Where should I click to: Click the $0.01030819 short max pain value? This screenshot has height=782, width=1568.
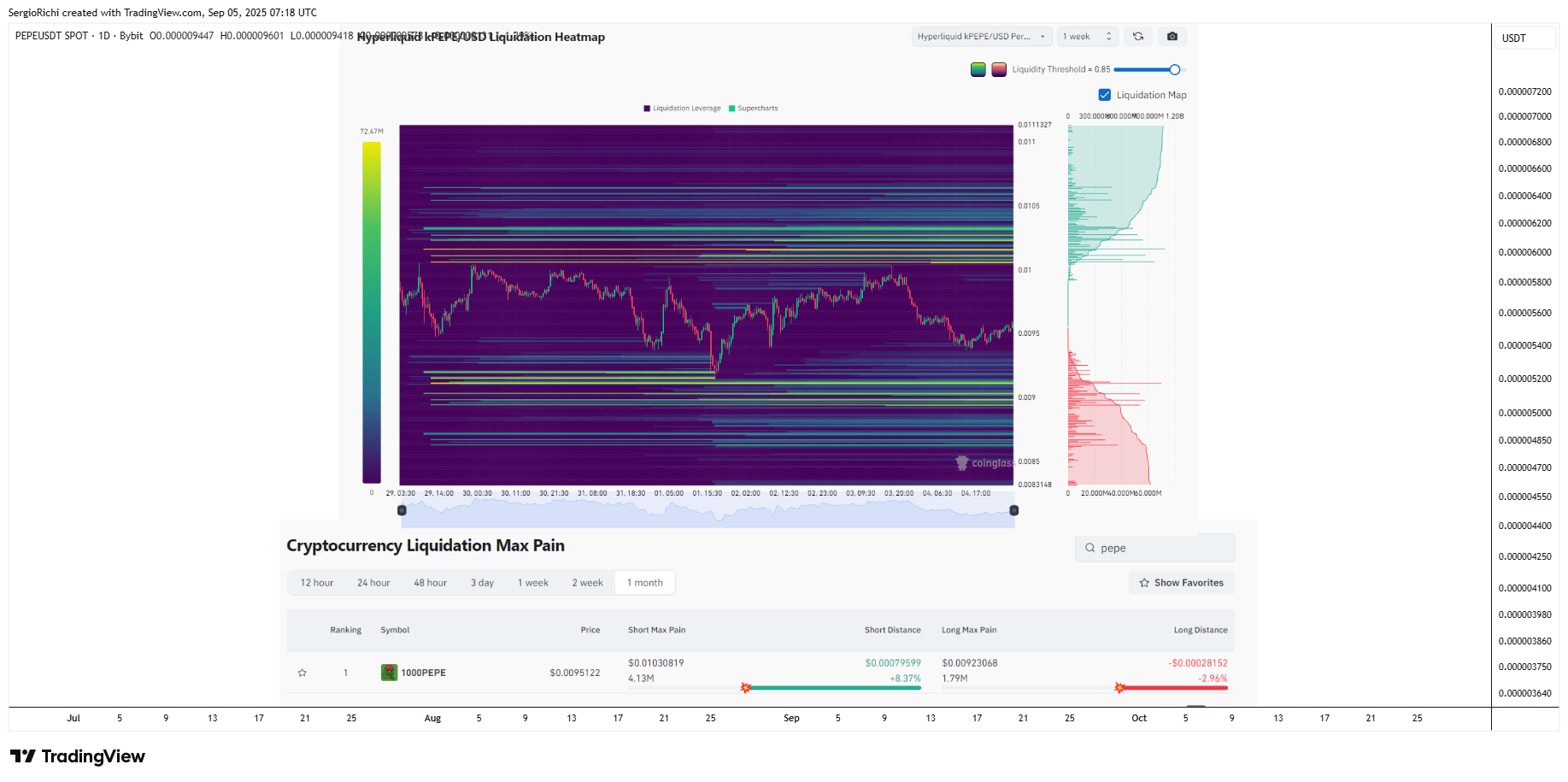656,663
